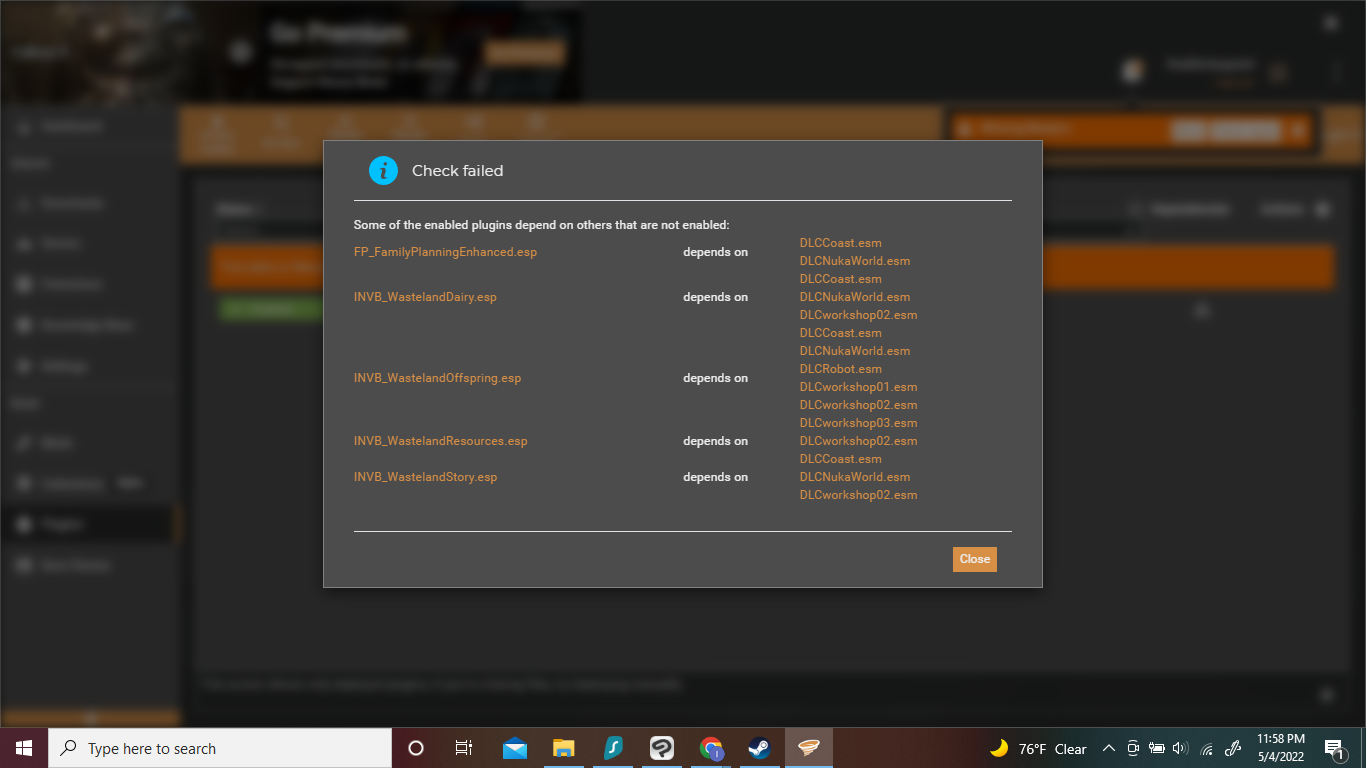Open File Explorer from the taskbar
Viewport: 1366px width, 768px height.
564,748
